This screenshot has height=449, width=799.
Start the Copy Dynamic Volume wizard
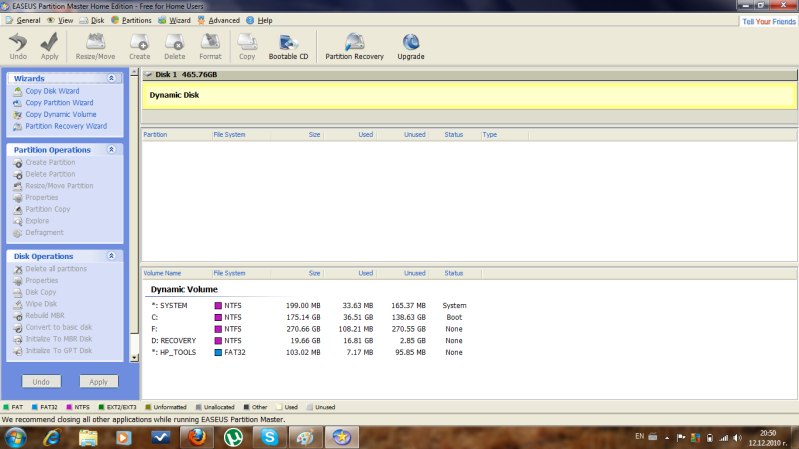pyautogui.click(x=61, y=114)
